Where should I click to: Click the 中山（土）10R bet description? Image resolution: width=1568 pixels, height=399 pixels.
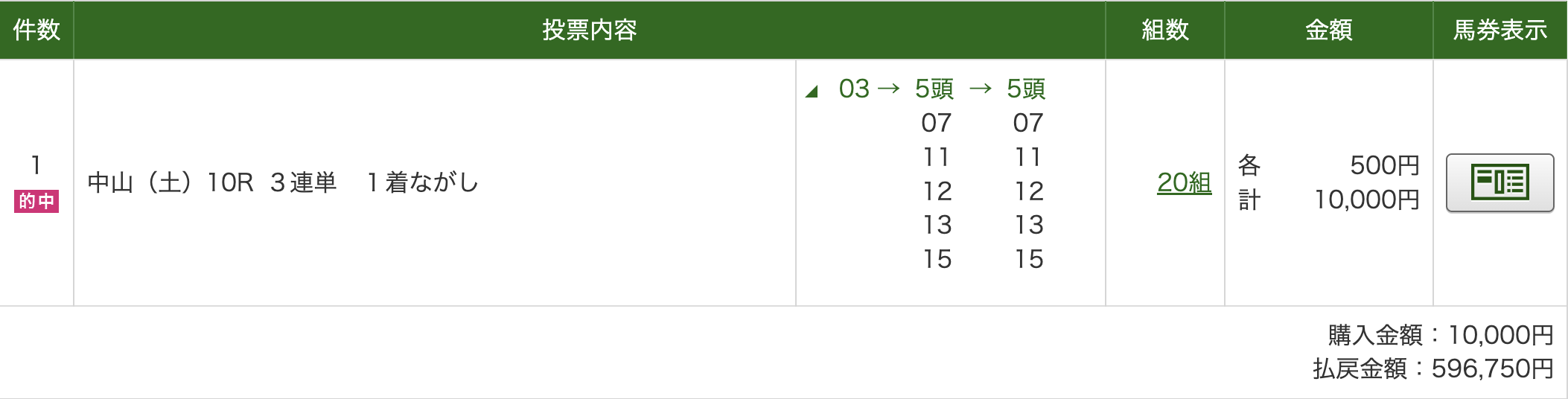coord(170,182)
